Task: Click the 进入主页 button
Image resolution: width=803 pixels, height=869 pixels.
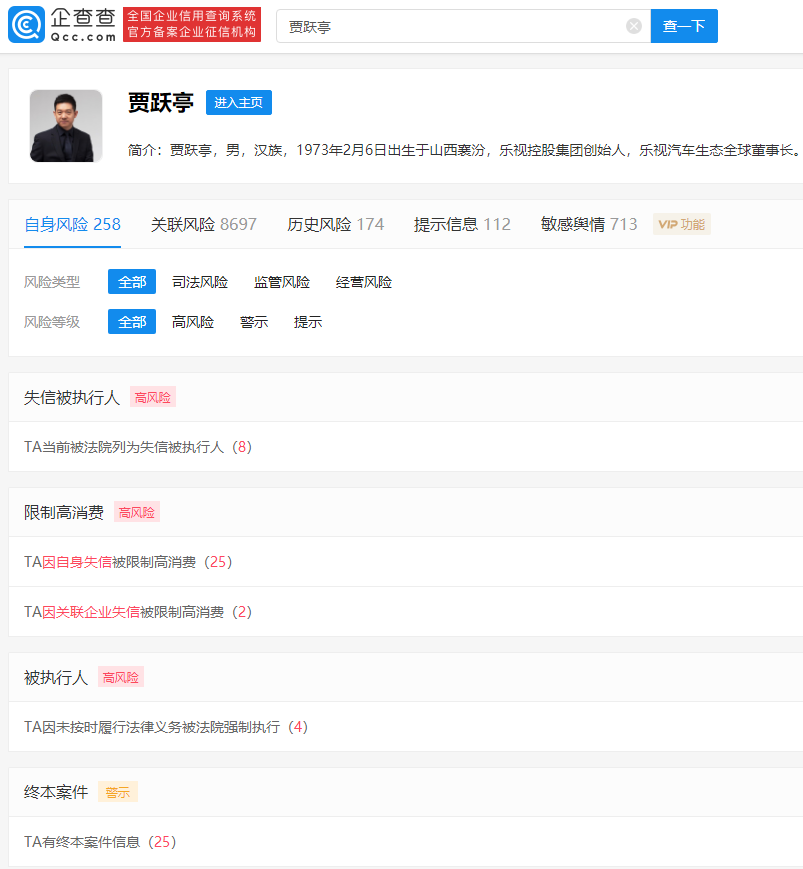Action: [x=238, y=102]
